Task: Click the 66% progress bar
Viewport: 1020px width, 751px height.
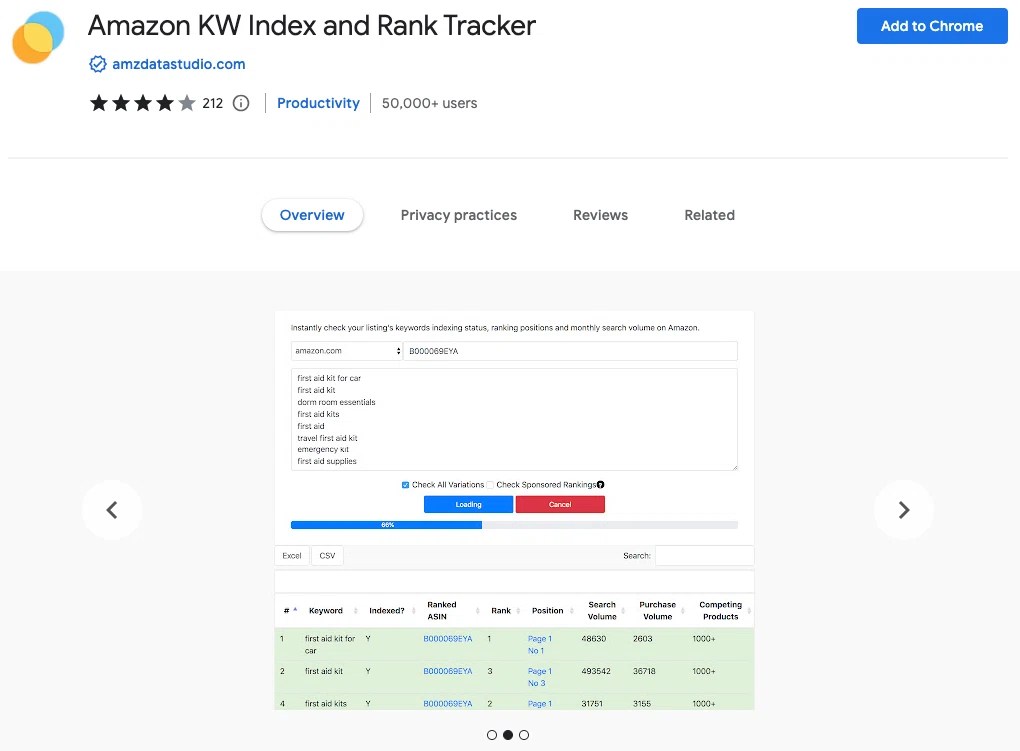Action: tap(387, 525)
